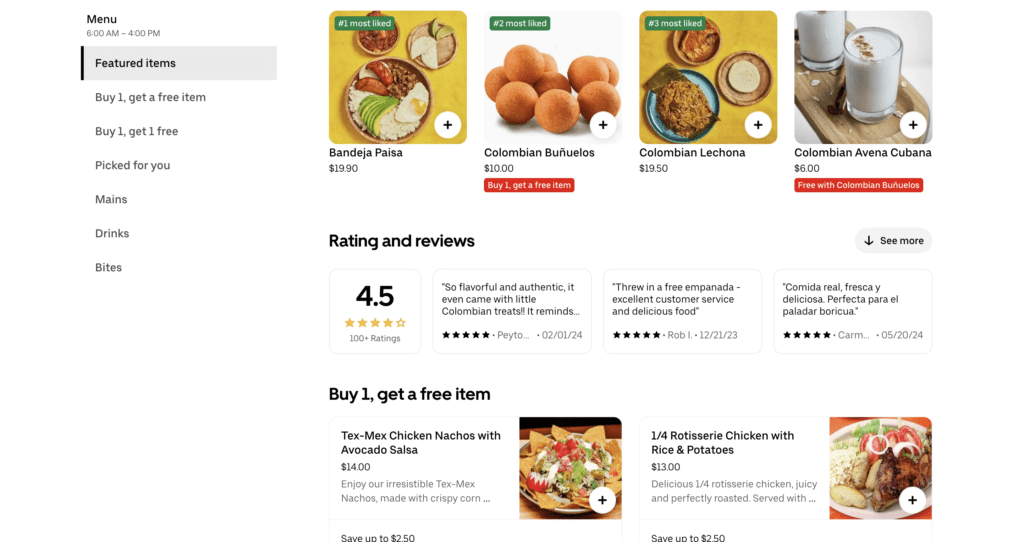Open Picked for you category
This screenshot has height=542, width=1024.
click(132, 165)
